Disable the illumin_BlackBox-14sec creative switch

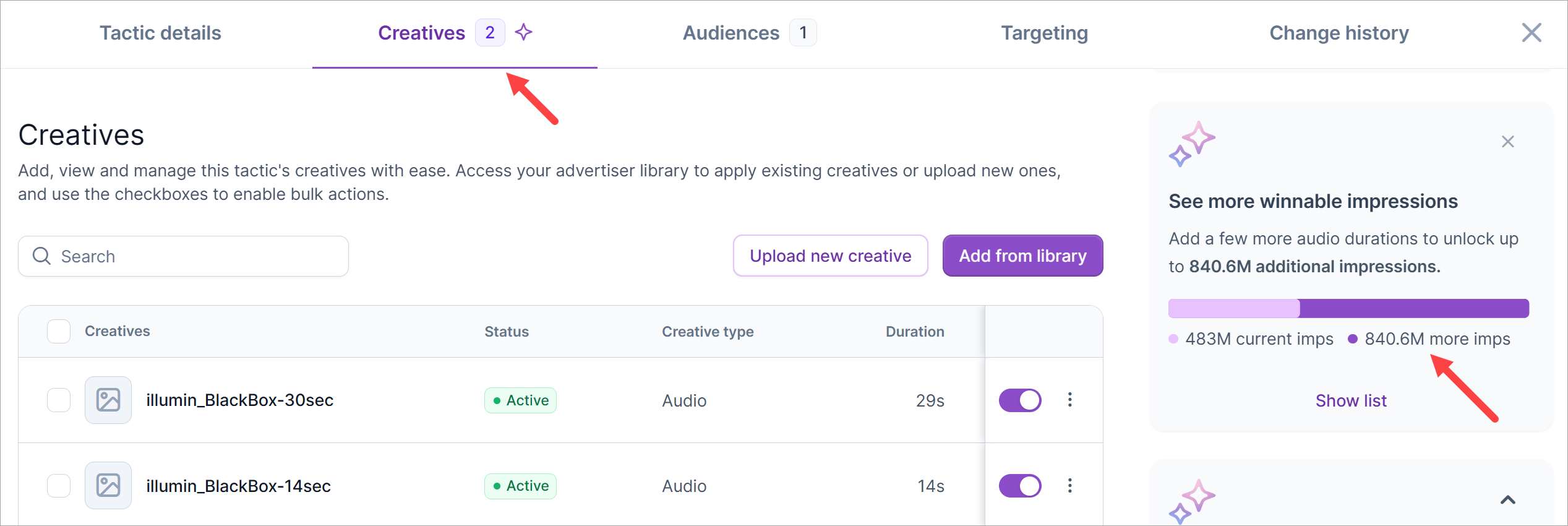point(1020,486)
